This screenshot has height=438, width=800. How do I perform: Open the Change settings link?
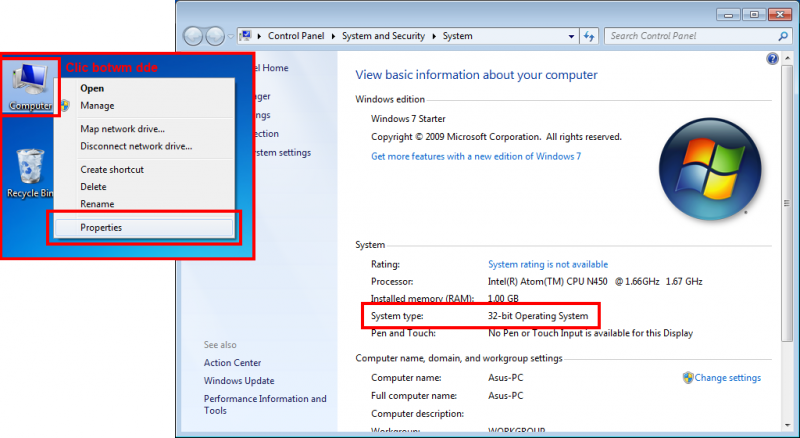pos(727,378)
